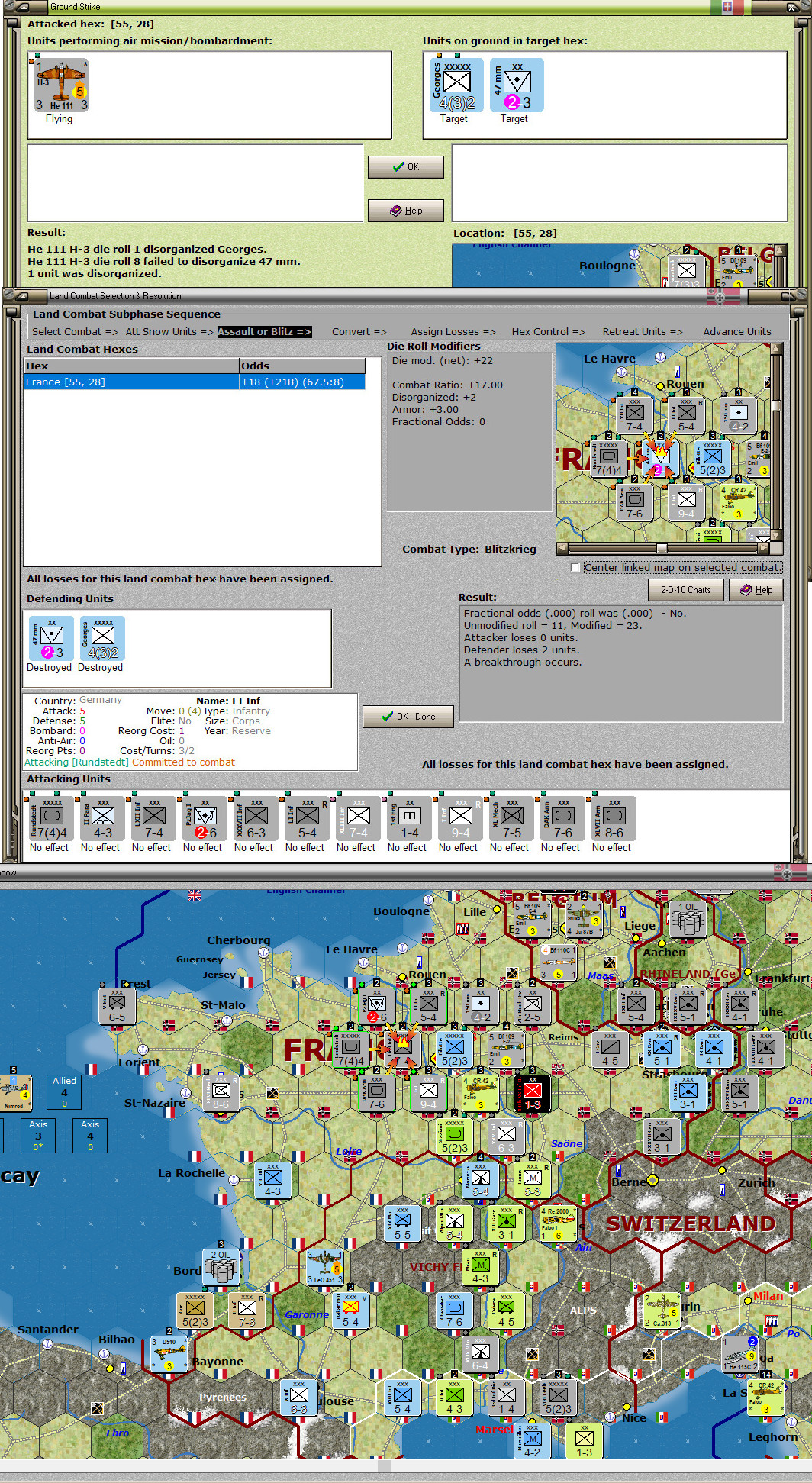Select the XXXVII Inf 6-3 attacking unit

256,818
